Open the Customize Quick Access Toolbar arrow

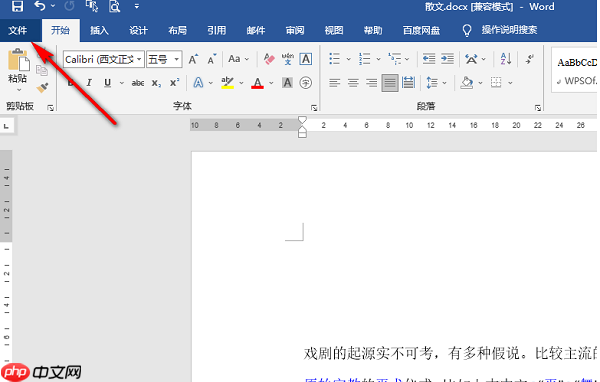[x=137, y=6]
